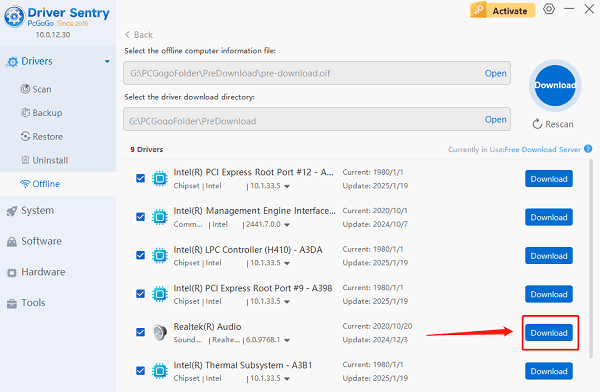This screenshot has height=392, width=600.
Task: Click the Offline wifi icon
Action: tap(25, 184)
